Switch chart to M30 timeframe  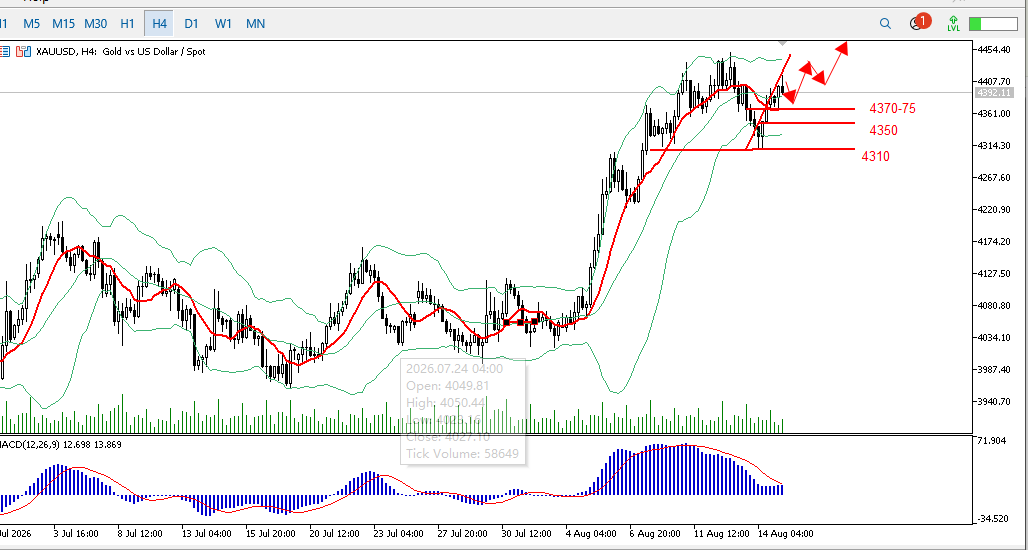(x=96, y=24)
